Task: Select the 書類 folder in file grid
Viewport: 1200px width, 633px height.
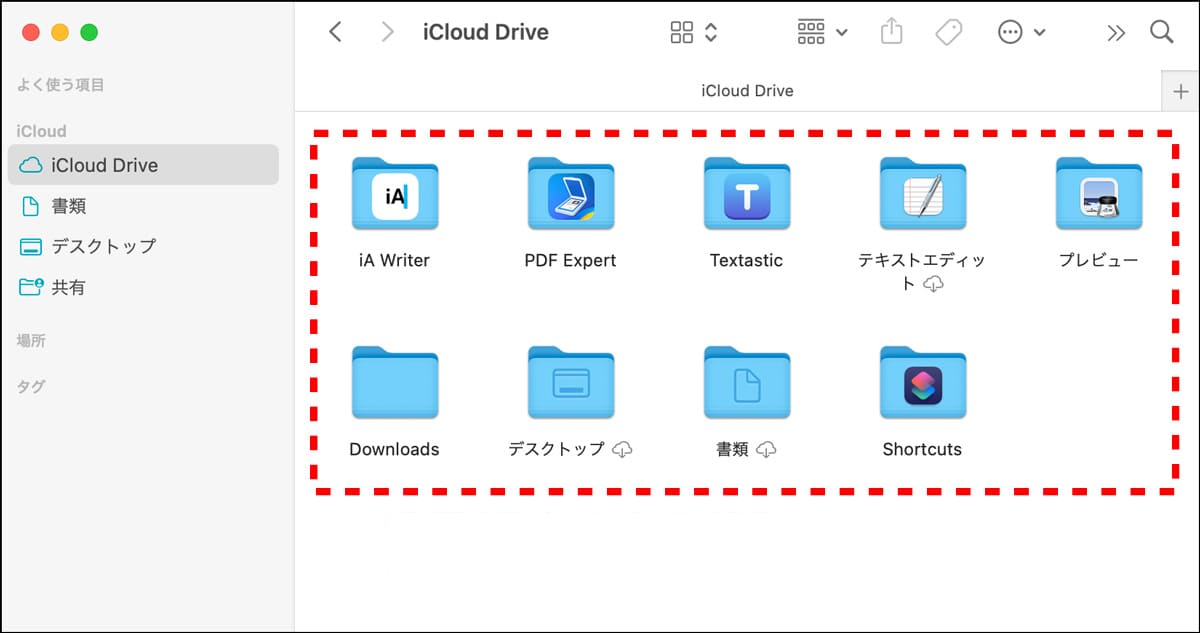Action: coord(747,383)
